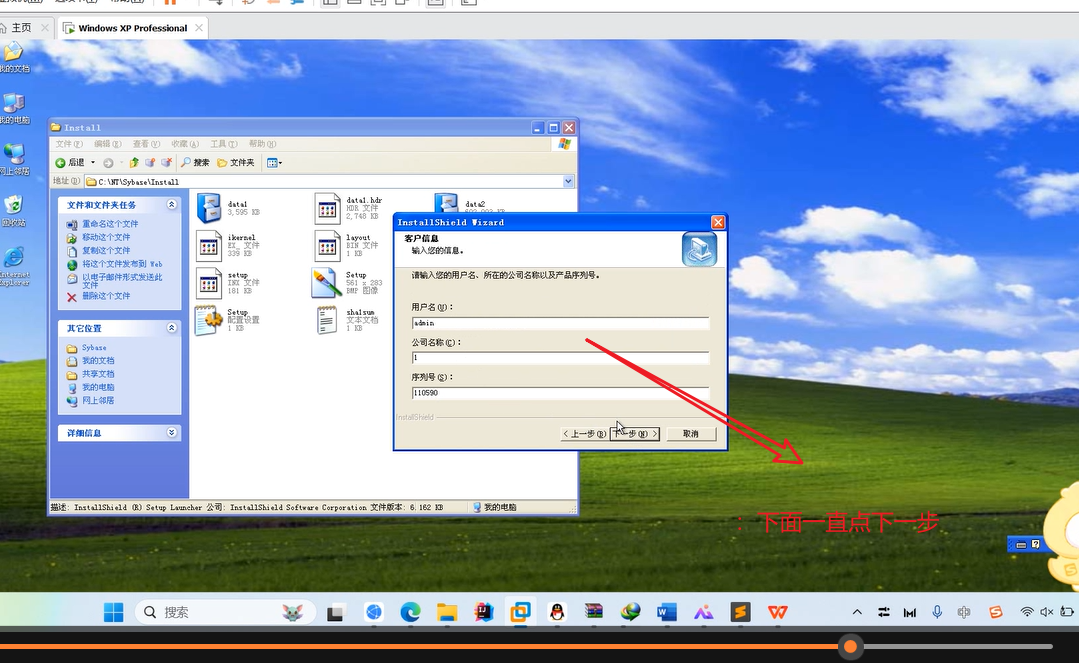Open the 编辑 menu in Install window

point(107,144)
